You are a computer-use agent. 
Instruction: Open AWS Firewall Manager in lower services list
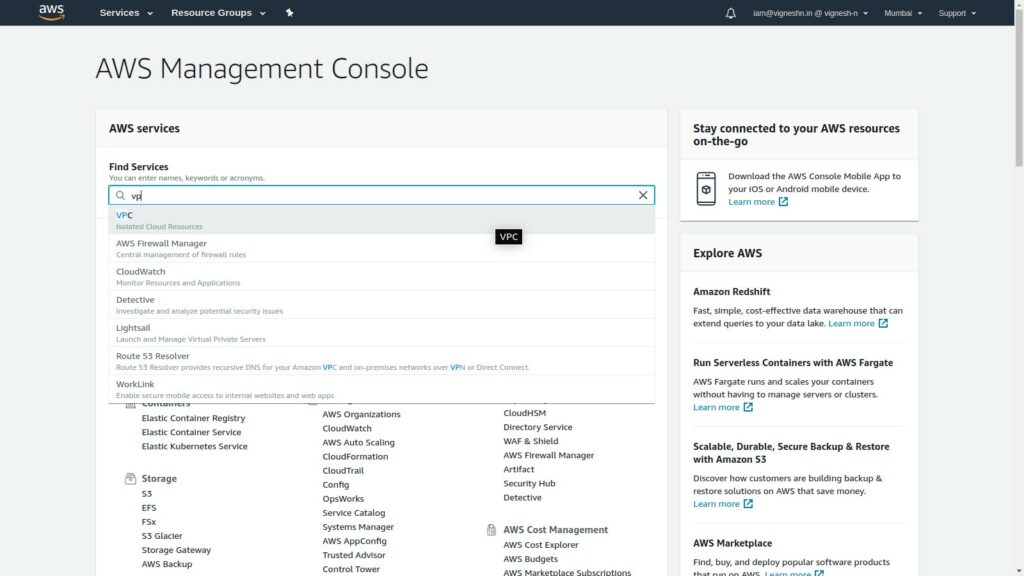click(549, 455)
